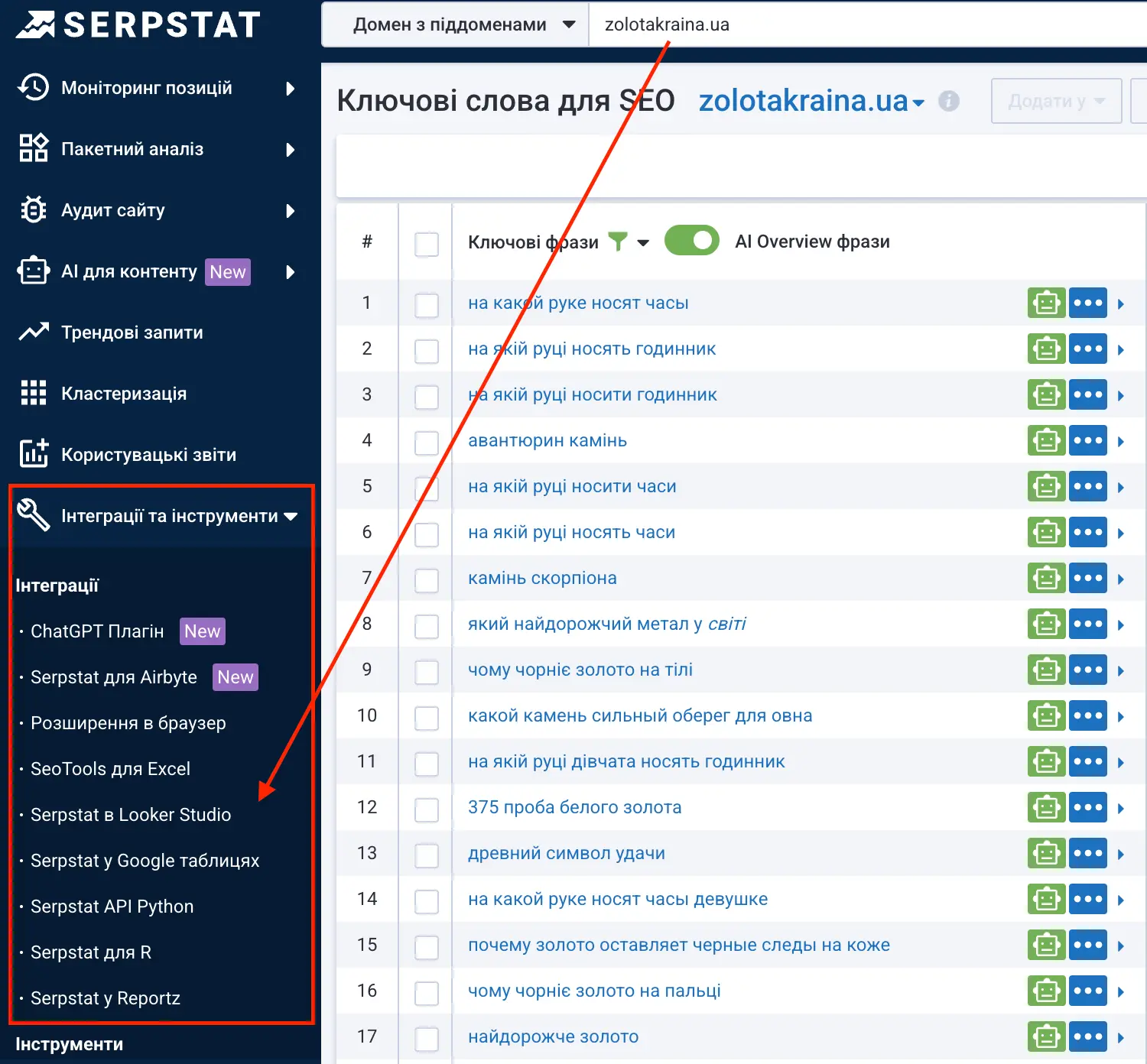The height and width of the screenshot is (1064, 1147).
Task: Click green AI robot icon for авантюрин камінь
Action: click(1046, 440)
